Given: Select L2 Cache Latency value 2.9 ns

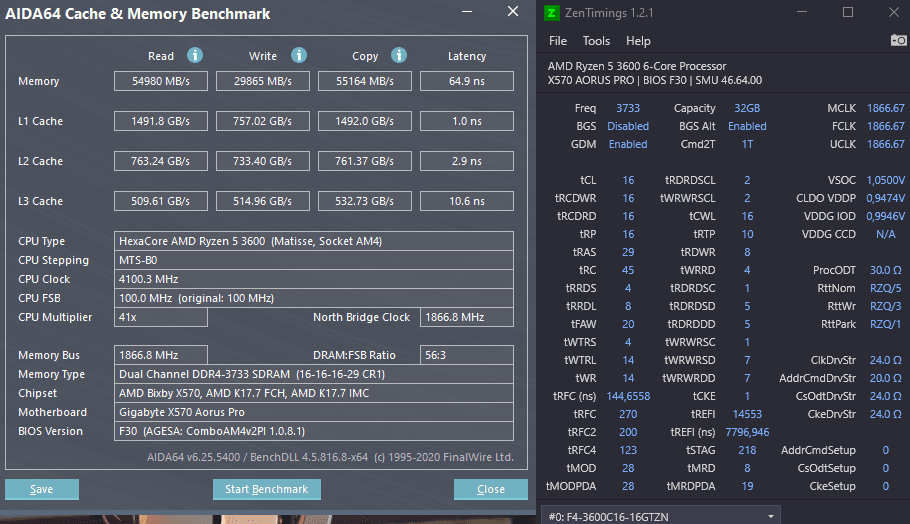Looking at the screenshot, I should (x=467, y=161).
